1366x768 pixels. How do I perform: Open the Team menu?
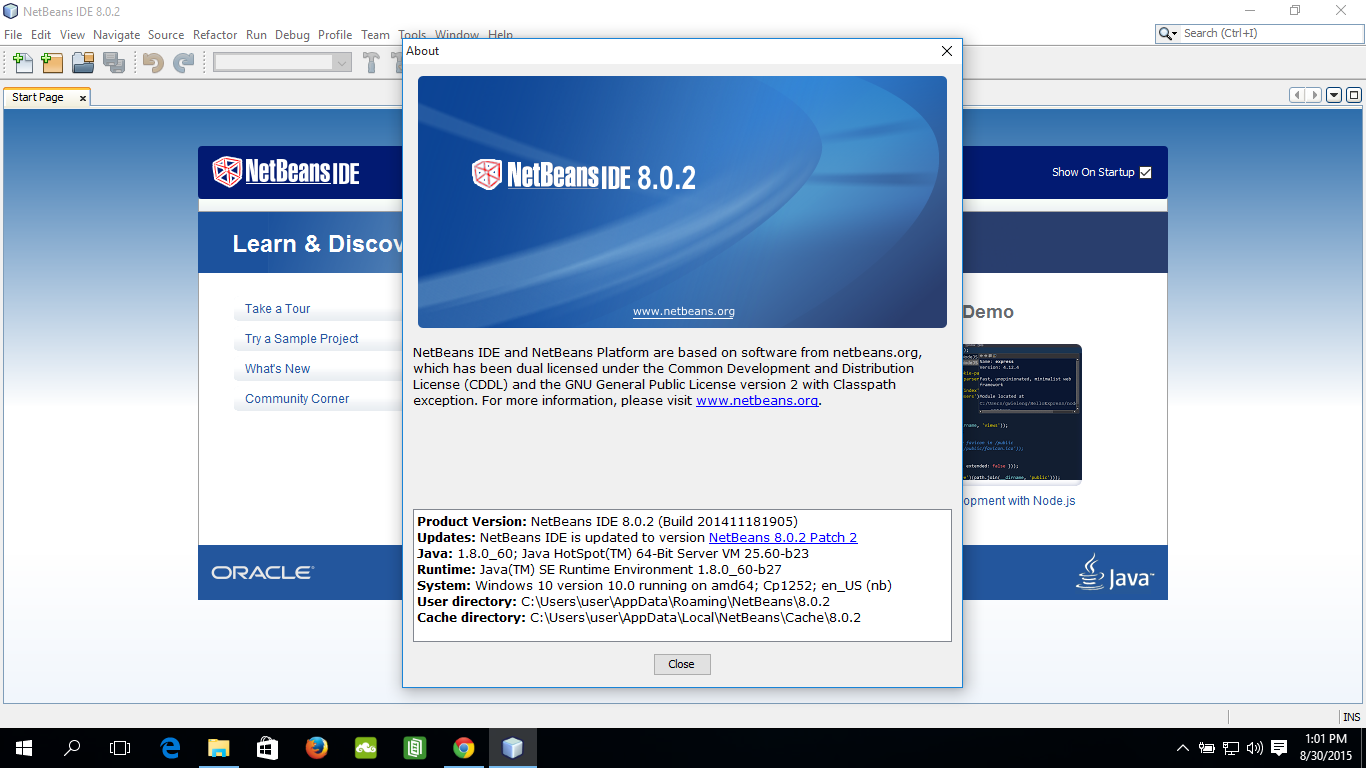(375, 34)
